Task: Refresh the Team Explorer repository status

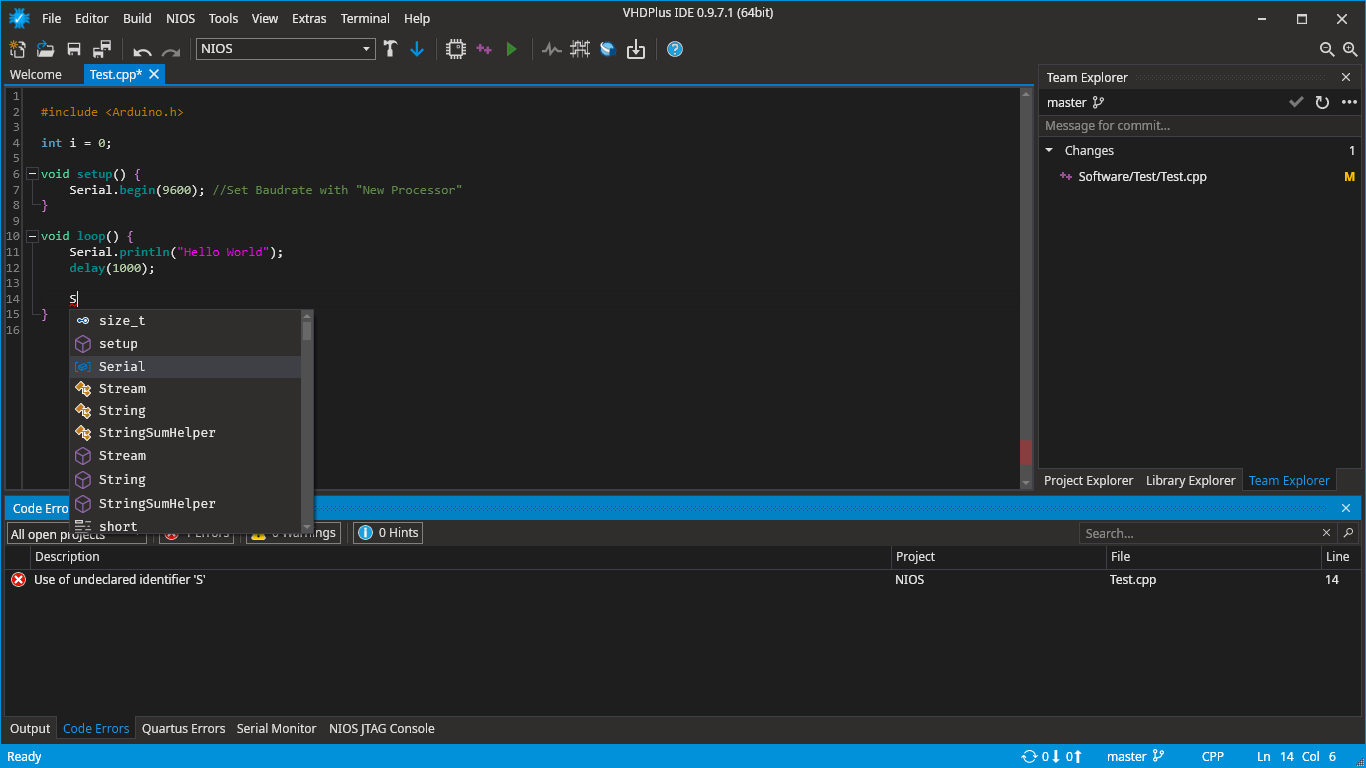Action: click(1322, 102)
